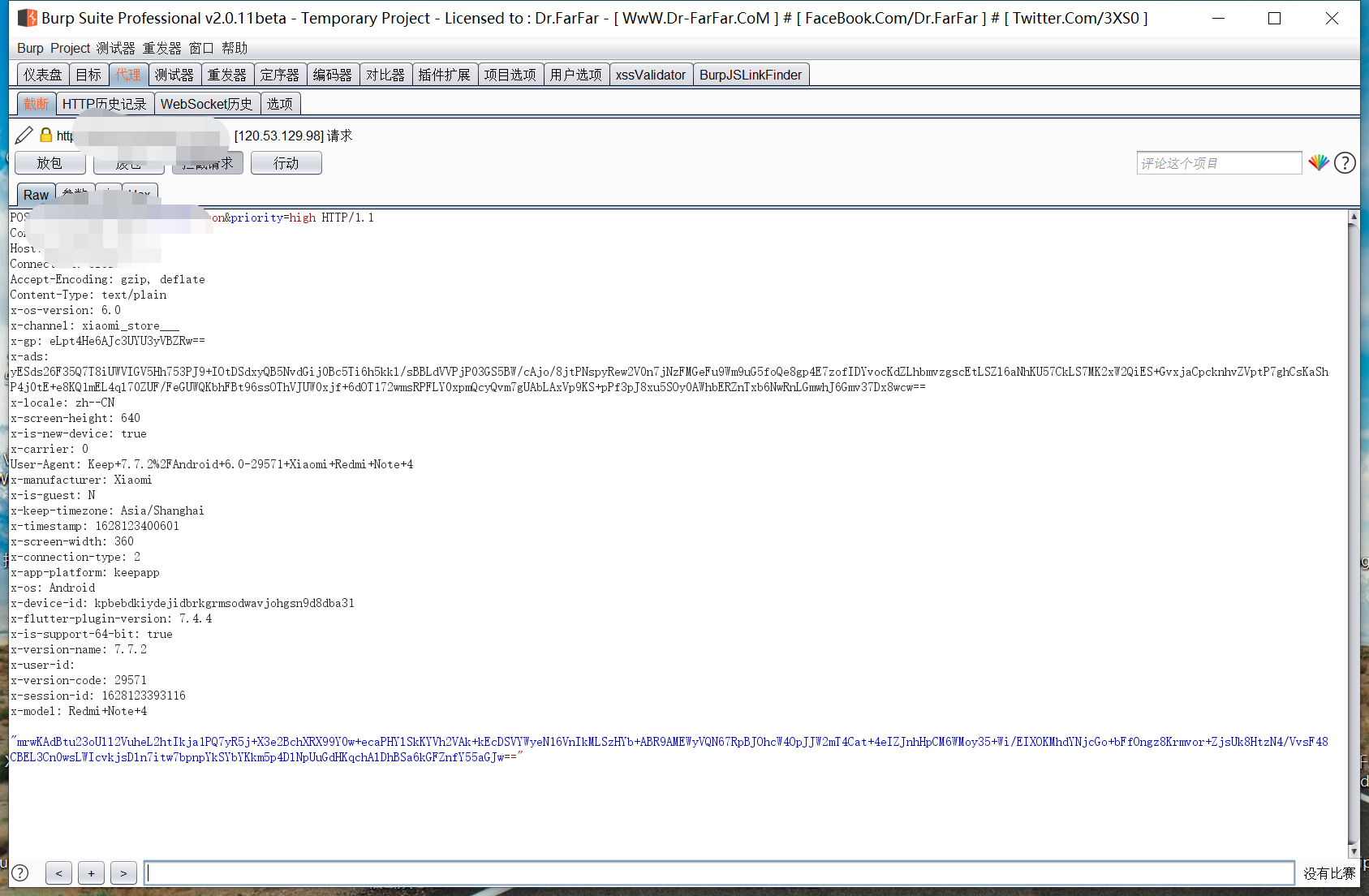Open the BurpJSLinkFinder tab
The width and height of the screenshot is (1369, 896).
751,75
